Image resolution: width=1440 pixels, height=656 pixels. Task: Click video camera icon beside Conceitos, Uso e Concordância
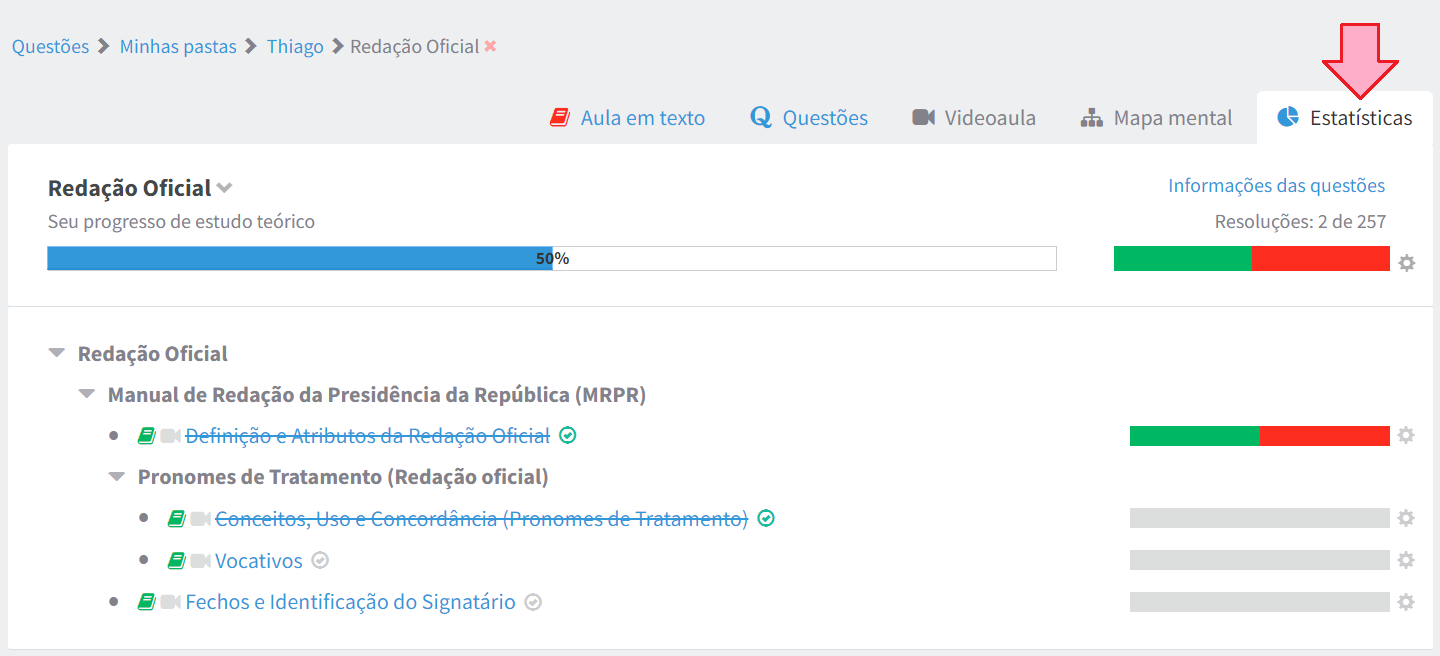click(x=200, y=519)
